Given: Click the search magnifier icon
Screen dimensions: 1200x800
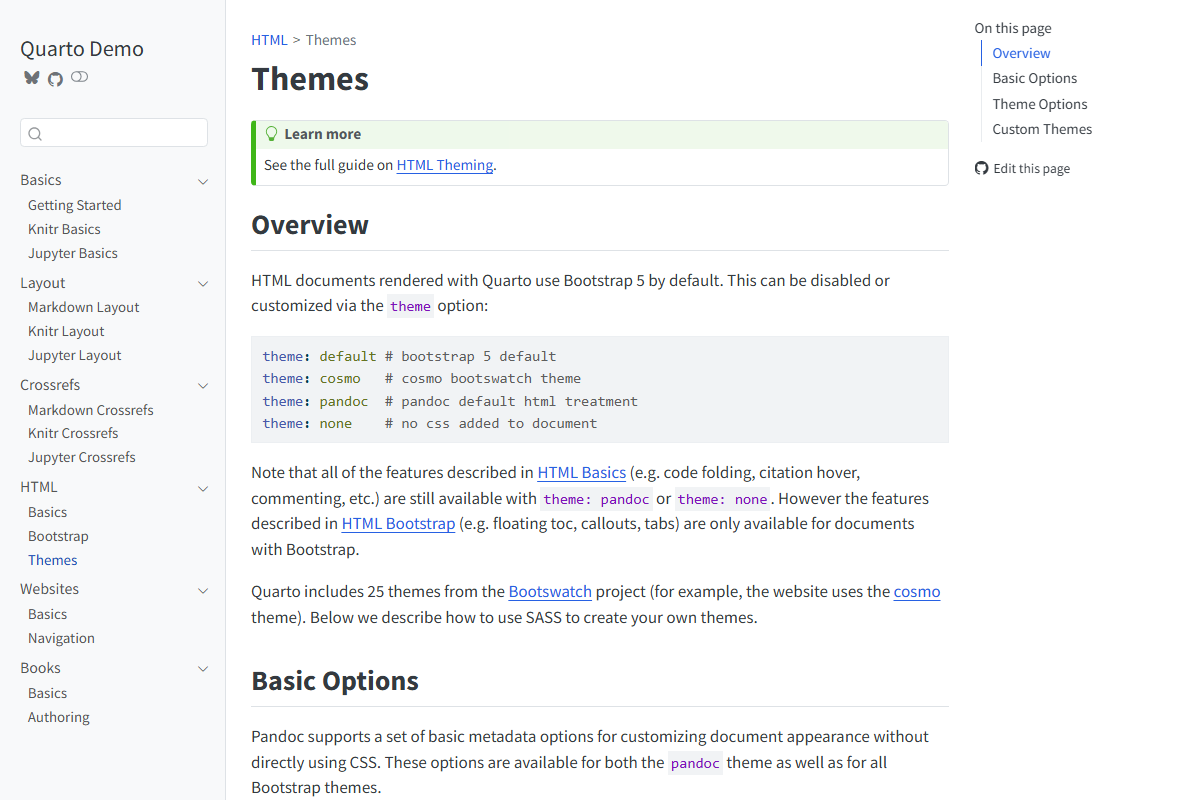Looking at the screenshot, I should click(35, 133).
